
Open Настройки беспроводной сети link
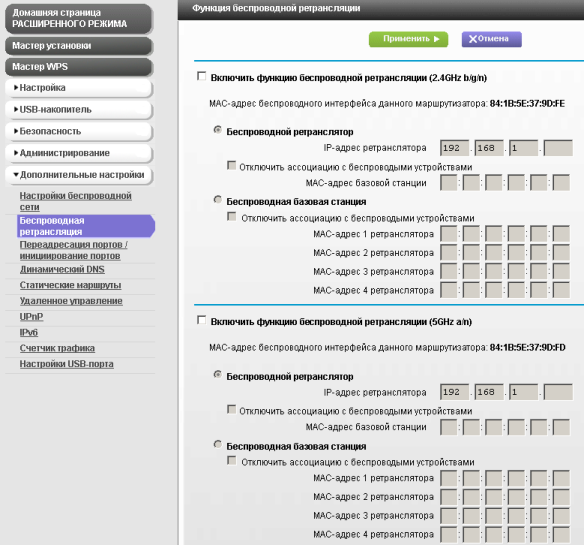(x=75, y=201)
